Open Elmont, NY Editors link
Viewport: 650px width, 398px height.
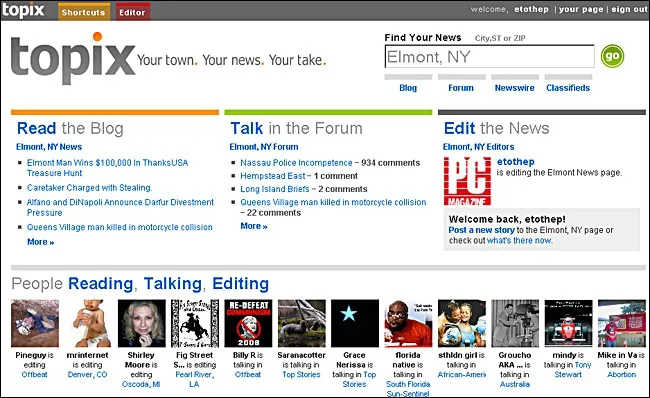(478, 147)
